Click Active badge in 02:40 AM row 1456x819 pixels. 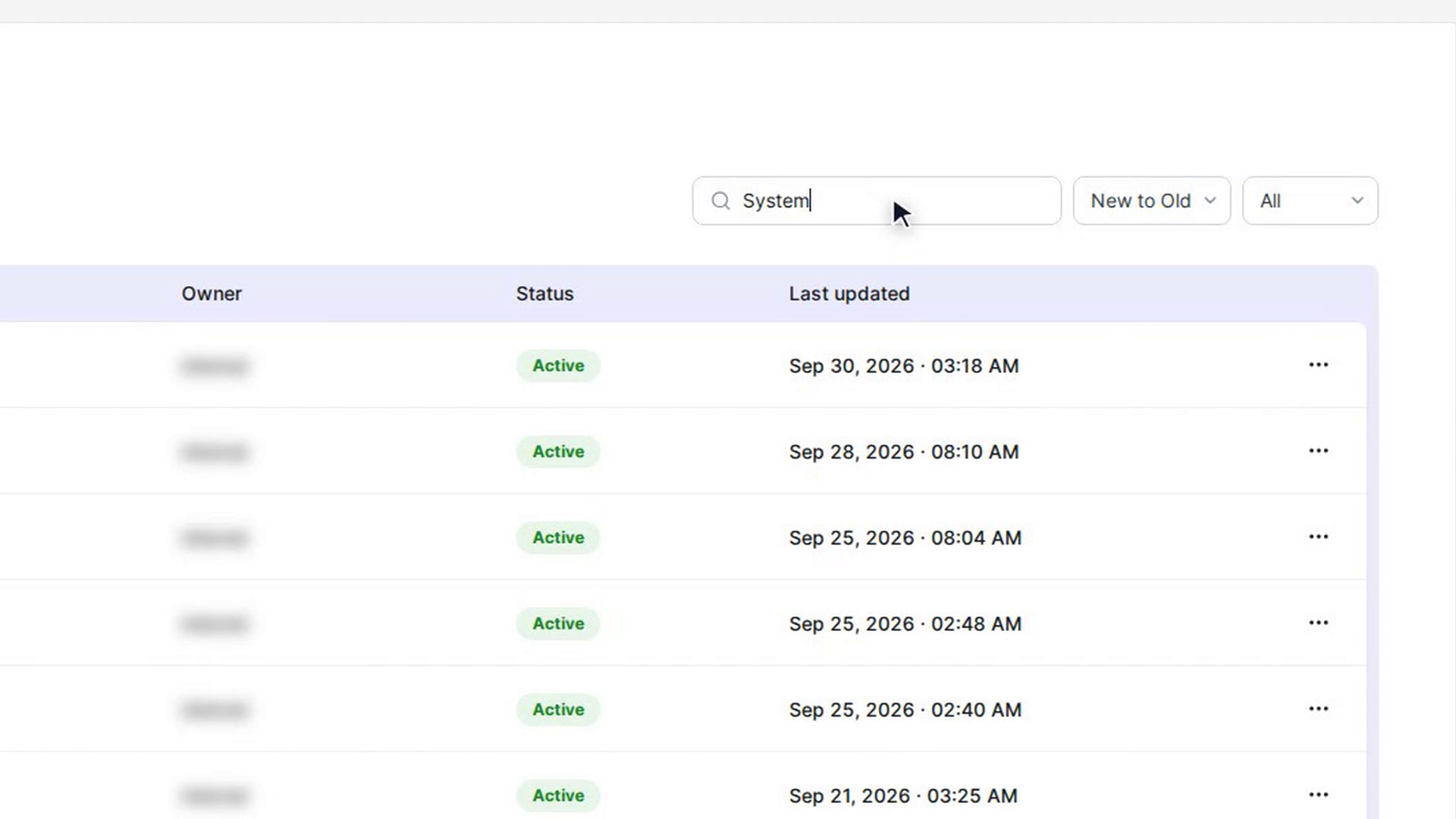[x=558, y=710]
